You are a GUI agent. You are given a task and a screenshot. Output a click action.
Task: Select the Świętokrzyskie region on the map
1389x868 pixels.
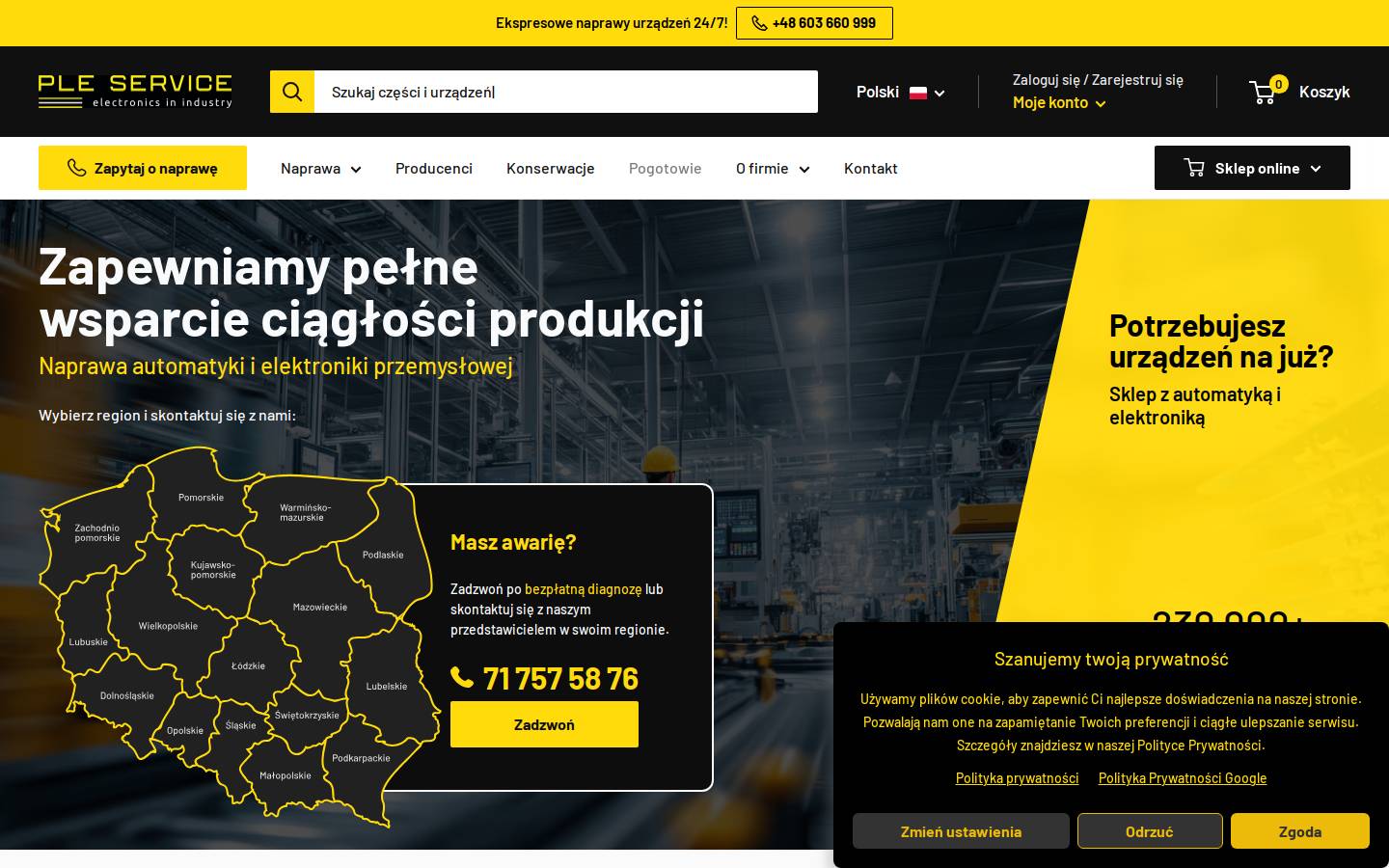pos(307,716)
